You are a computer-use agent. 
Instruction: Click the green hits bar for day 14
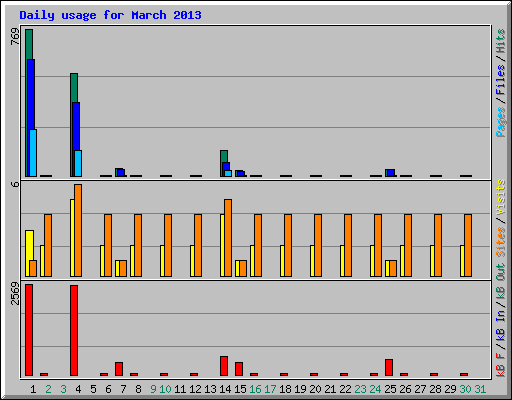224,156
